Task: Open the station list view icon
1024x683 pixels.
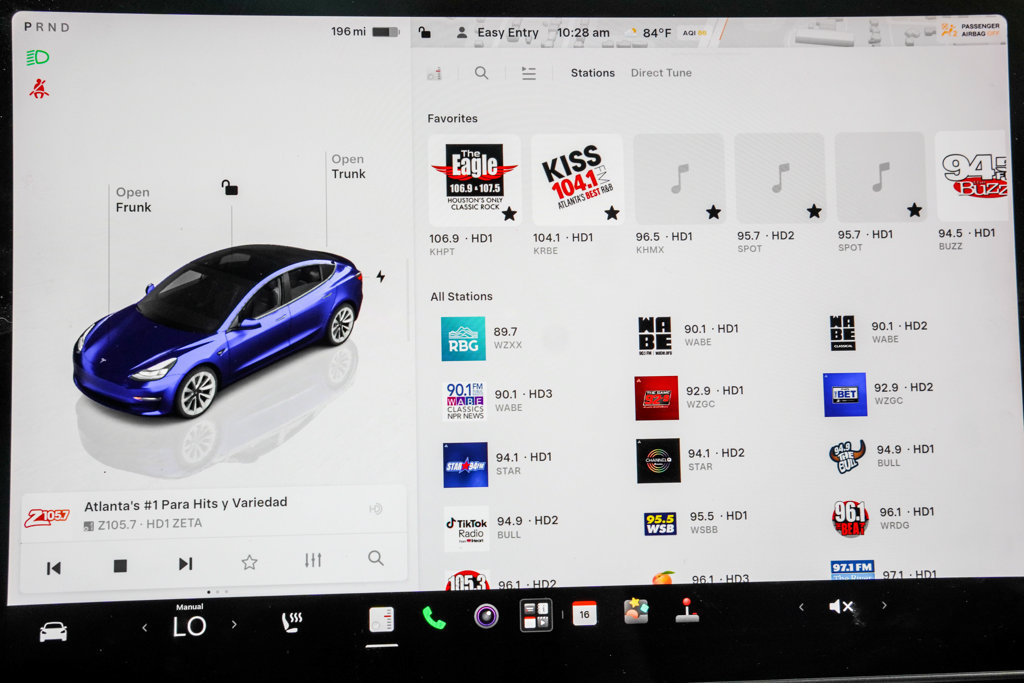Action: 529,73
